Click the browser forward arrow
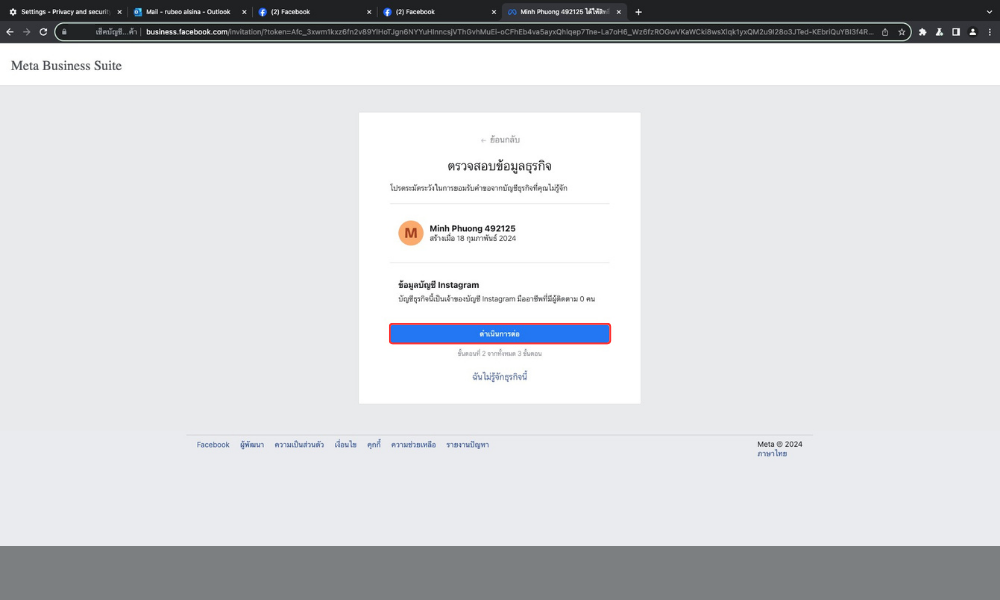1000x600 pixels. point(27,32)
